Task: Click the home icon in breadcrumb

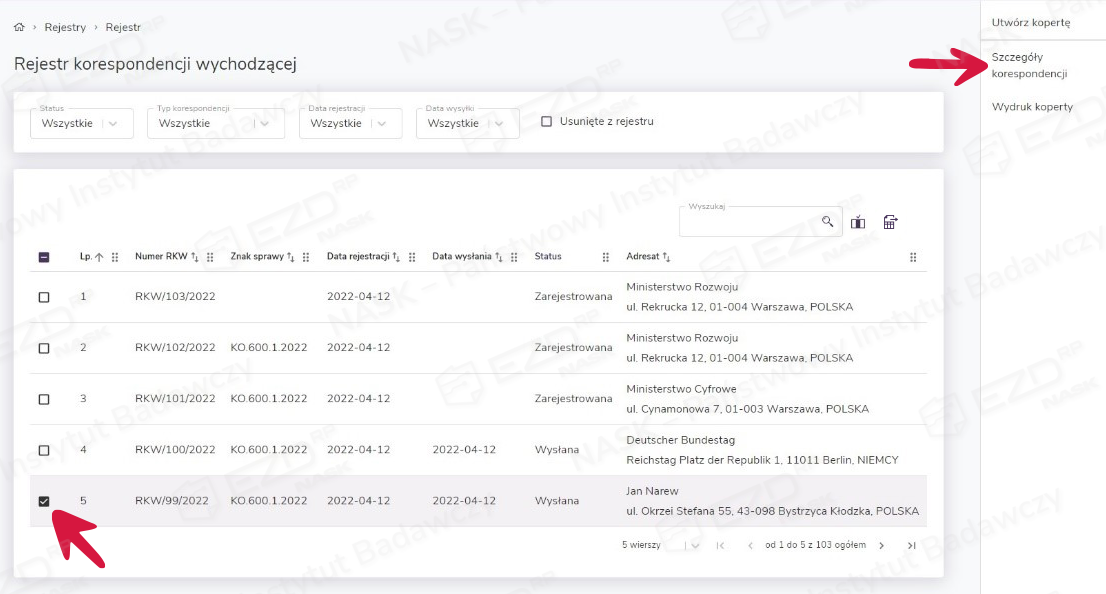Action: pos(19,27)
